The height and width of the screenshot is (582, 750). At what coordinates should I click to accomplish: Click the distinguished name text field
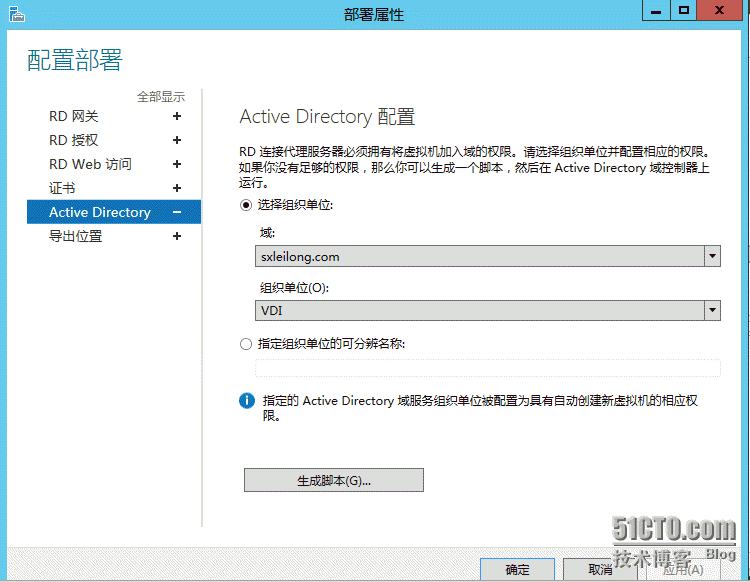[487, 368]
